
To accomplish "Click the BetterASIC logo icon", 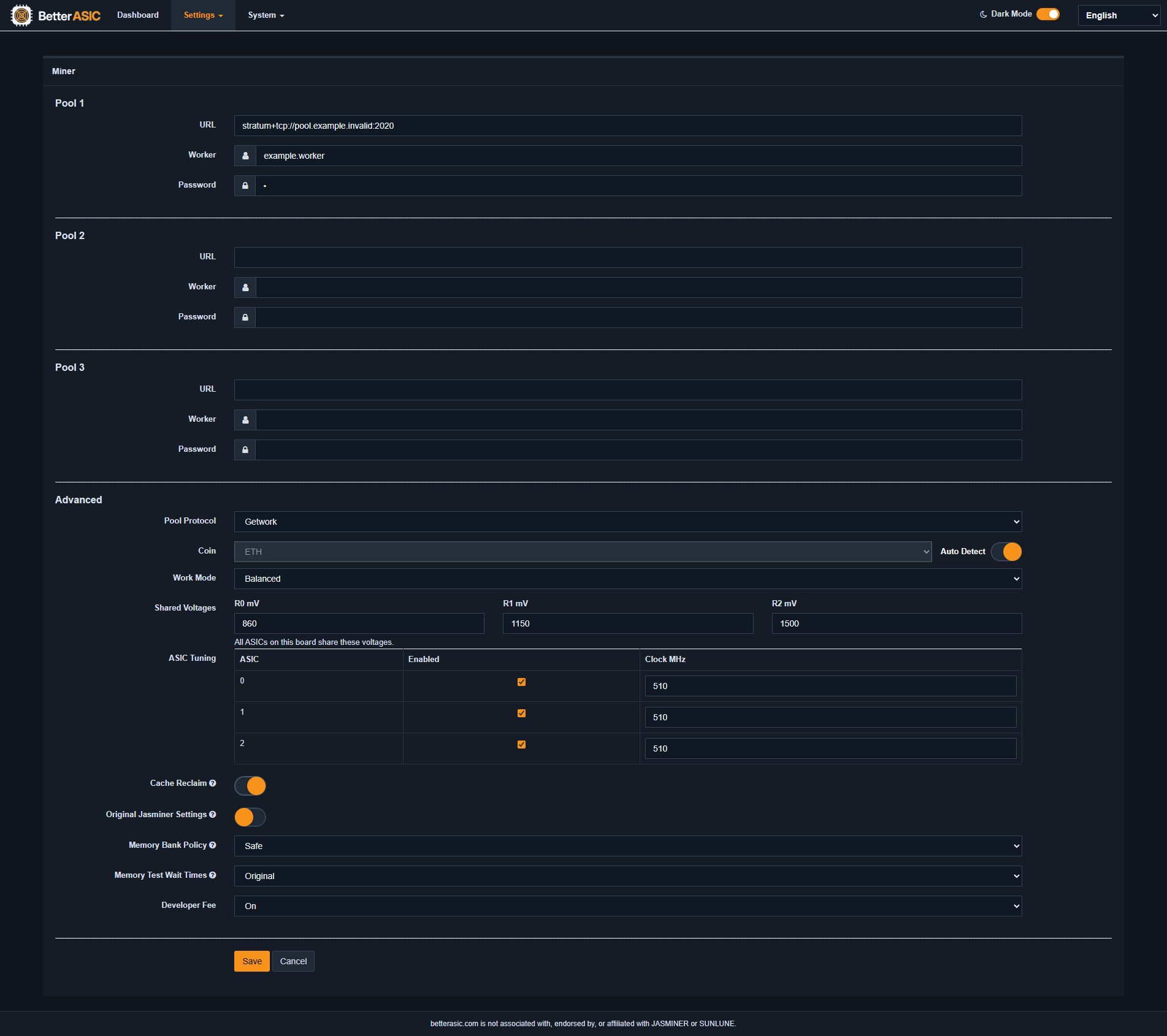I will (x=21, y=15).
